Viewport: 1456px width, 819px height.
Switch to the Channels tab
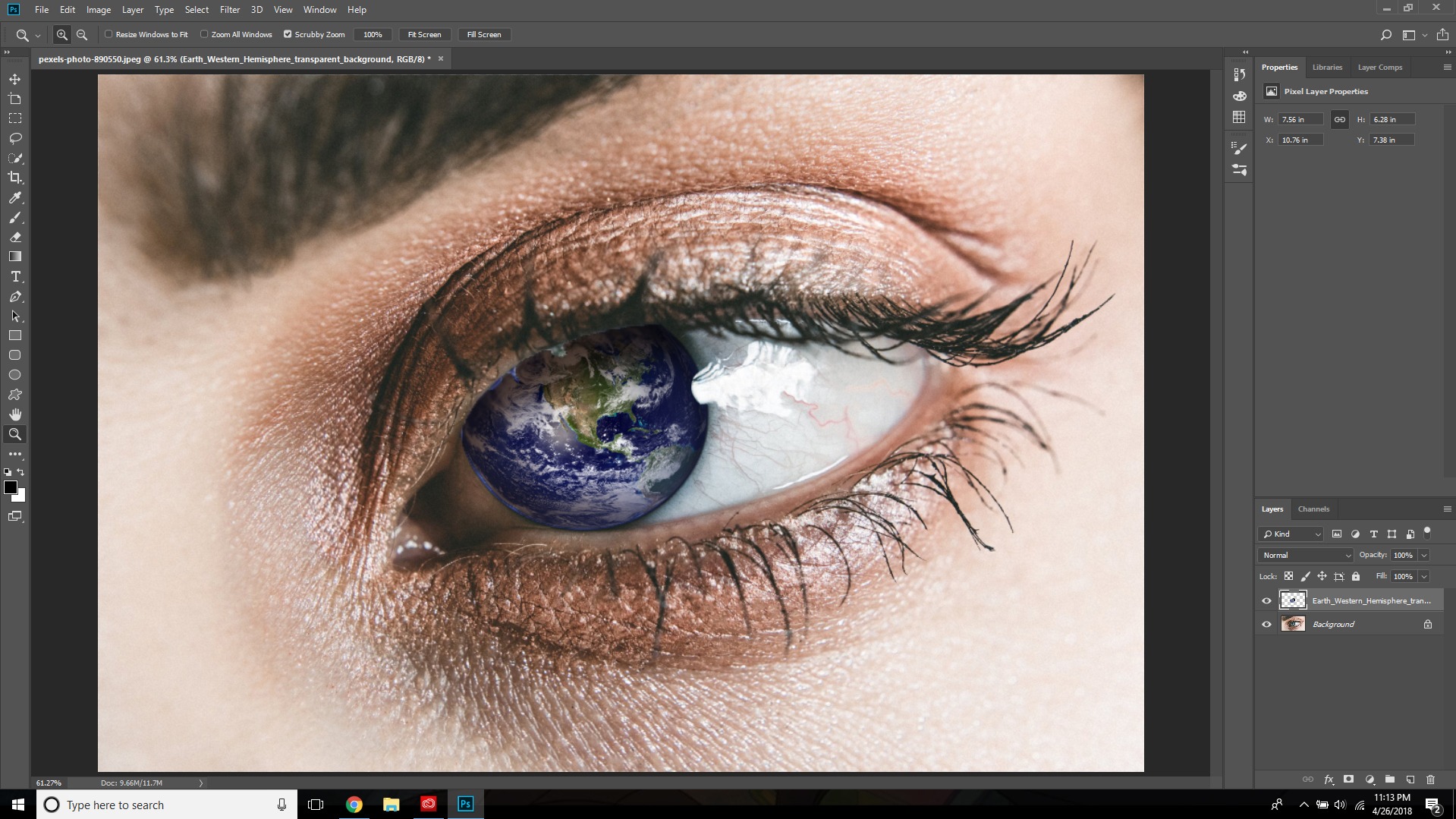(x=1313, y=509)
